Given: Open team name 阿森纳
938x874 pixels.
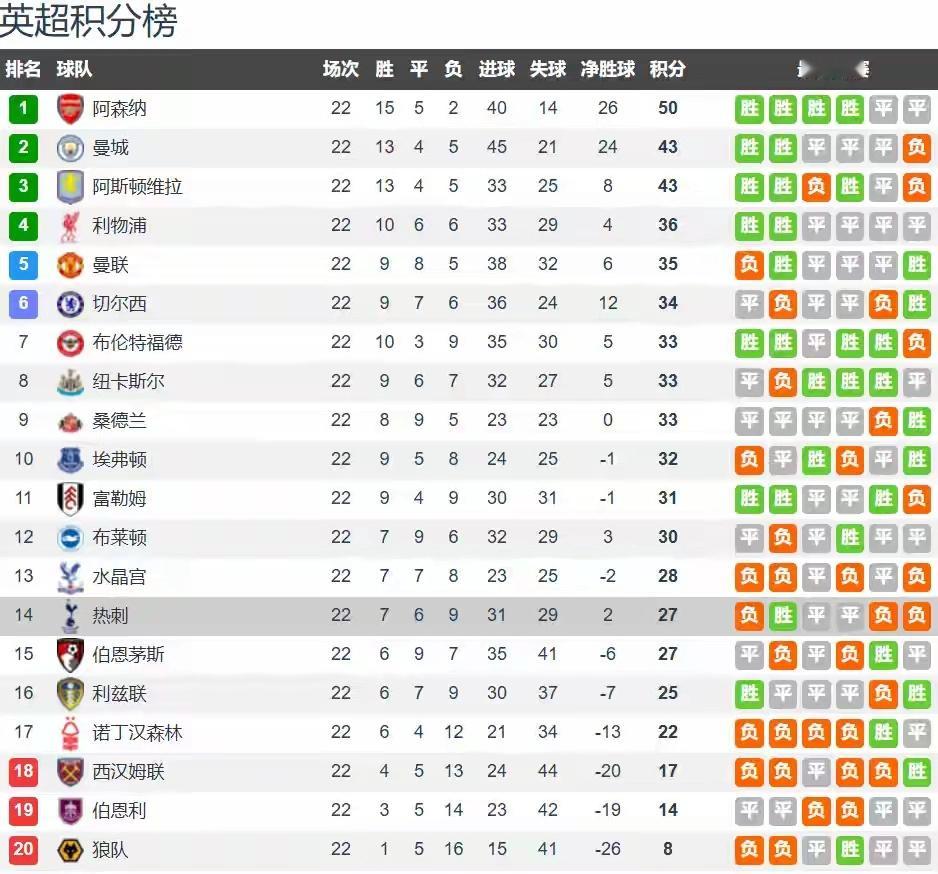Looking at the screenshot, I should click(x=119, y=109).
